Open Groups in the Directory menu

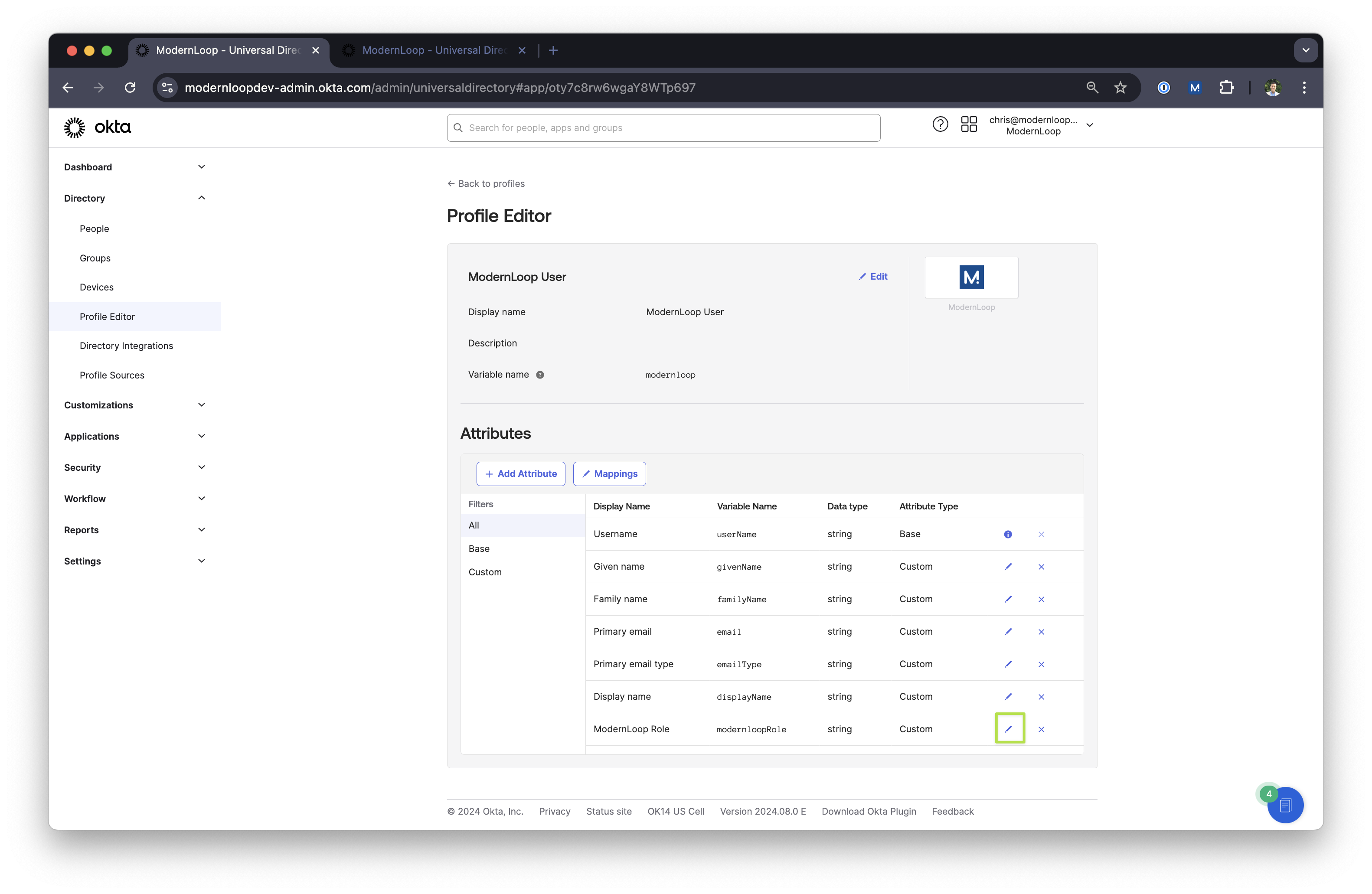coord(95,258)
